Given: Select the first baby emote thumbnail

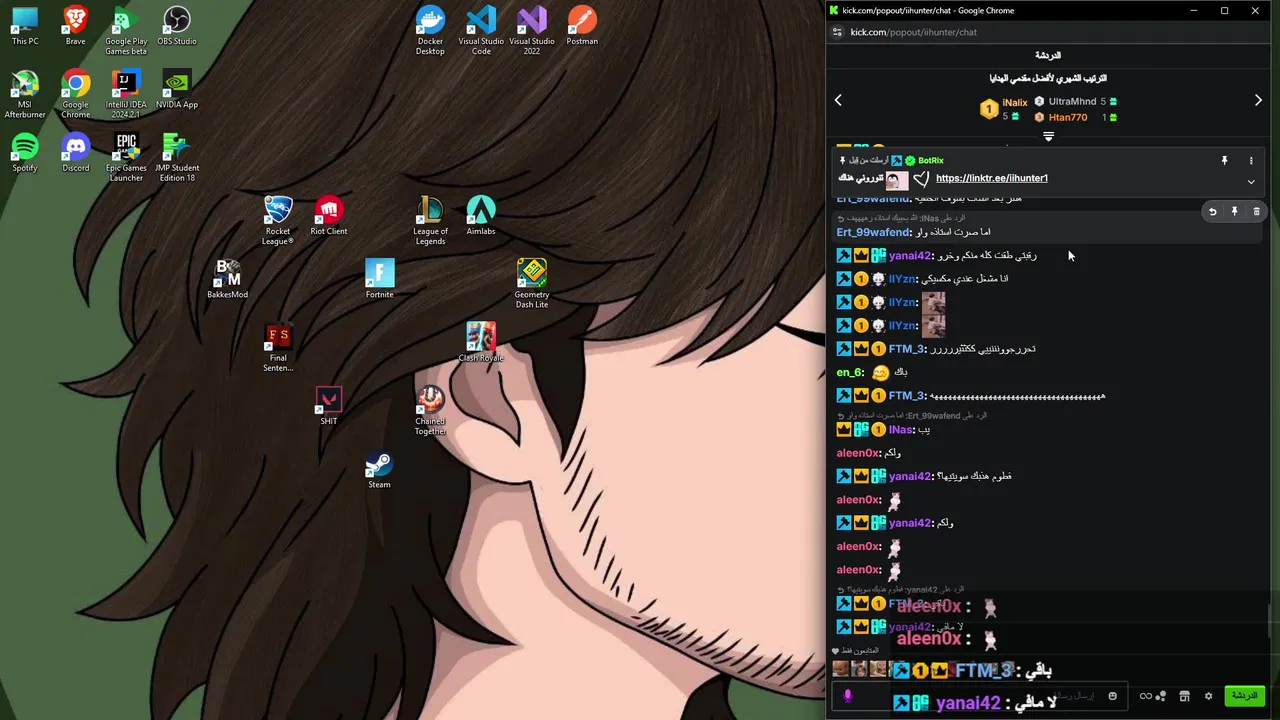Looking at the screenshot, I should pos(840,670).
